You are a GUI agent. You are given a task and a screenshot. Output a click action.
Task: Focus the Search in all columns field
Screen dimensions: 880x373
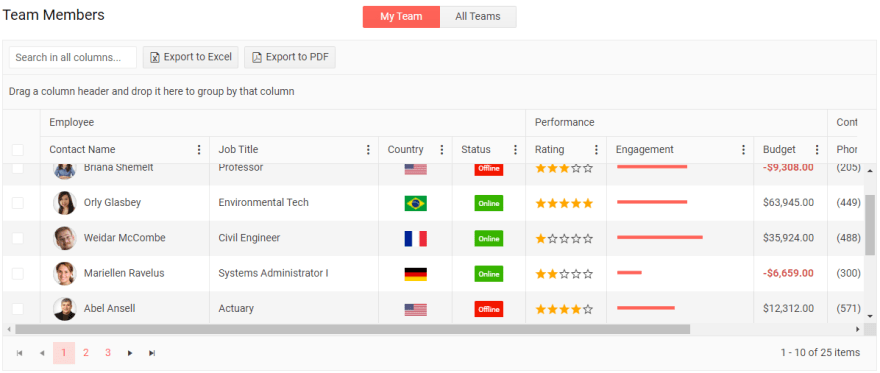point(73,57)
